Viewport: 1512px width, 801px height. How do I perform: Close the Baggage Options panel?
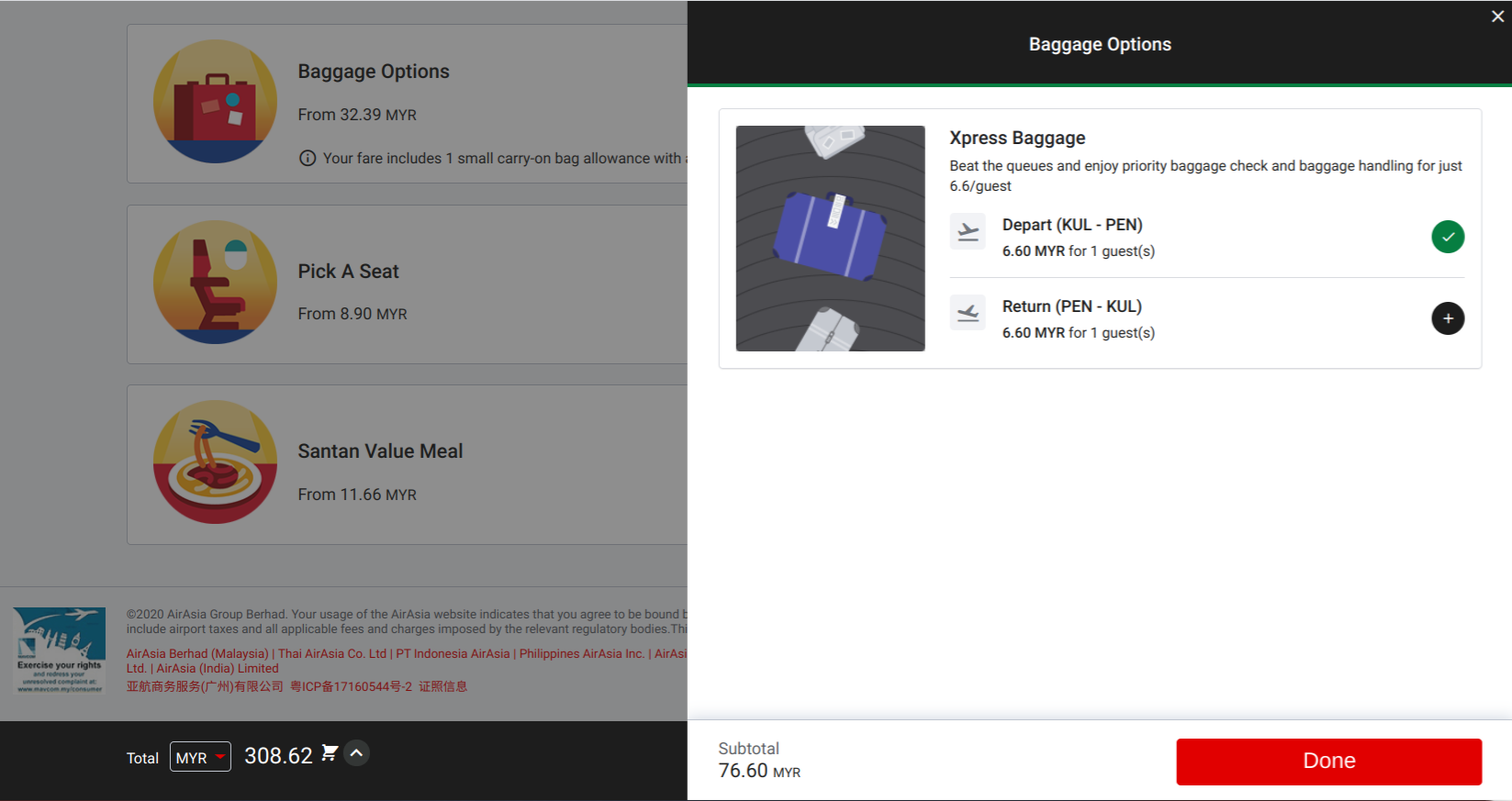point(1497,17)
